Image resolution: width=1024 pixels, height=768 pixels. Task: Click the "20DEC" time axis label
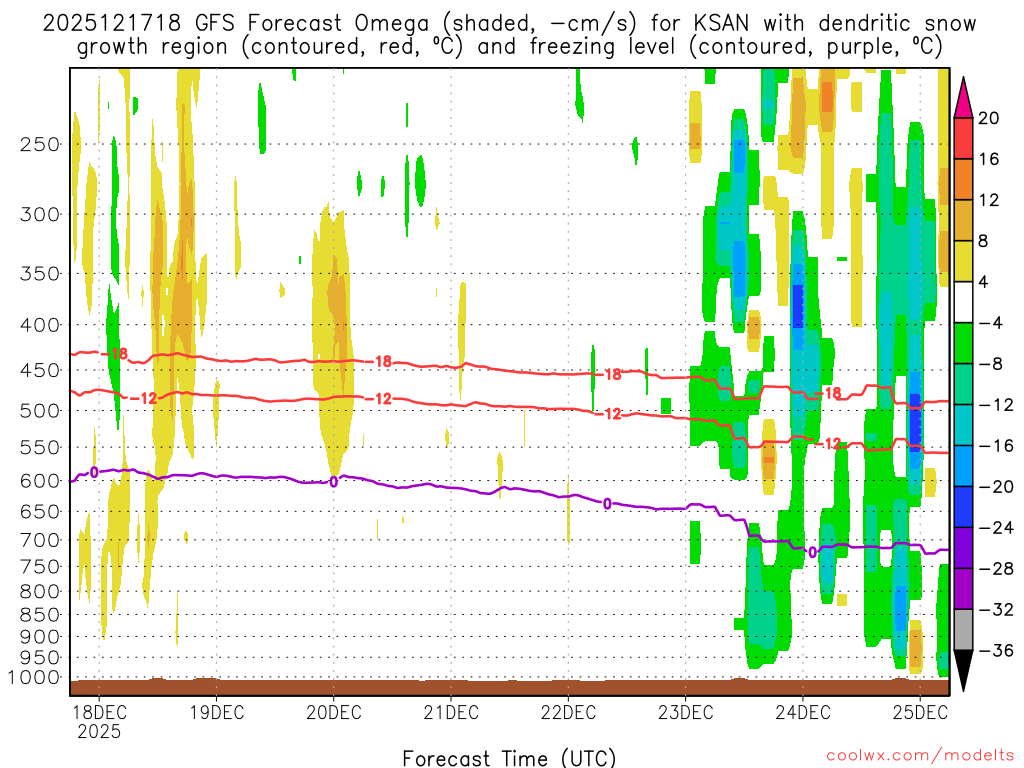click(x=334, y=712)
